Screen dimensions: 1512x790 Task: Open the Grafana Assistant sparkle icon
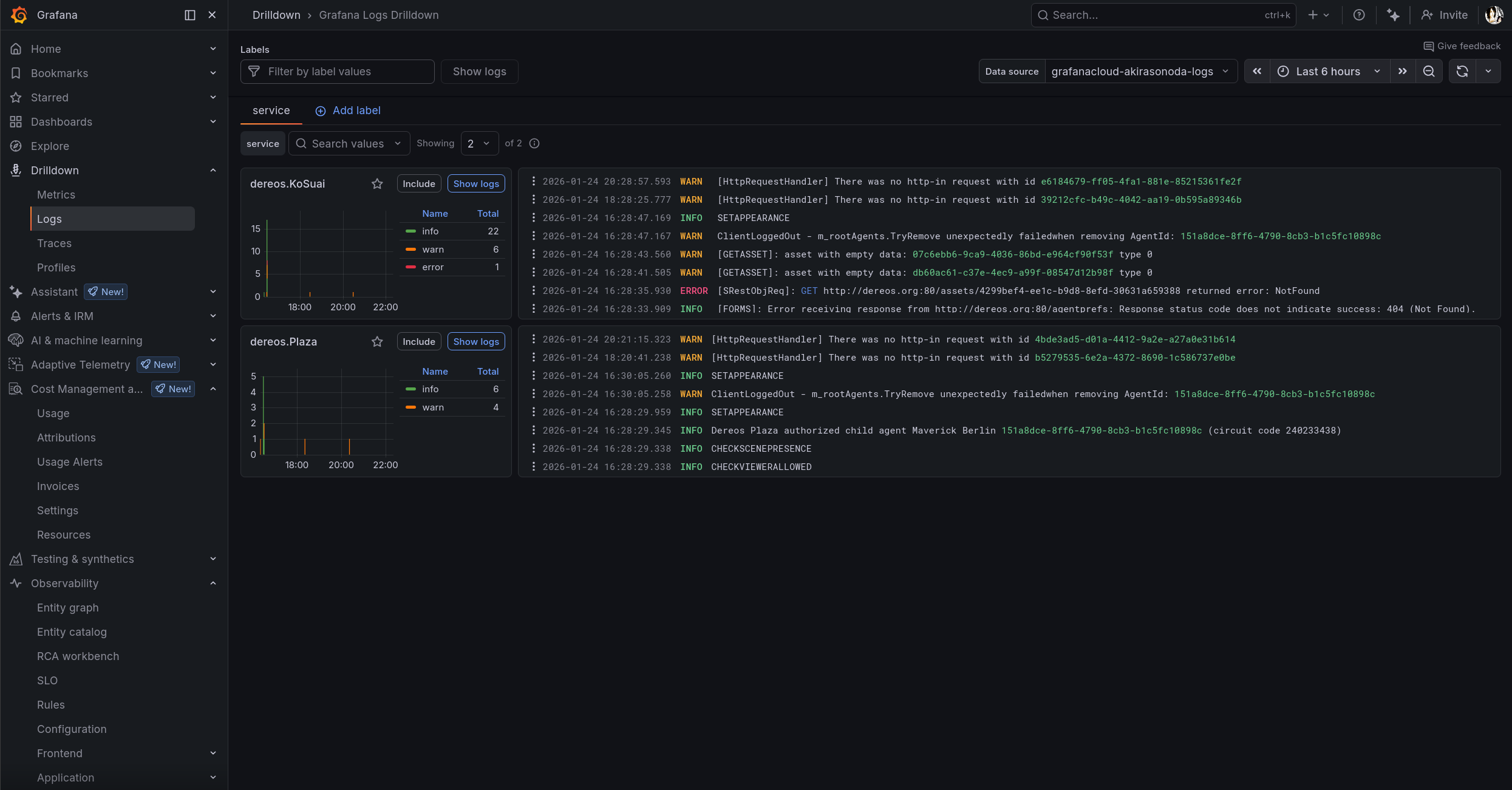(1393, 15)
